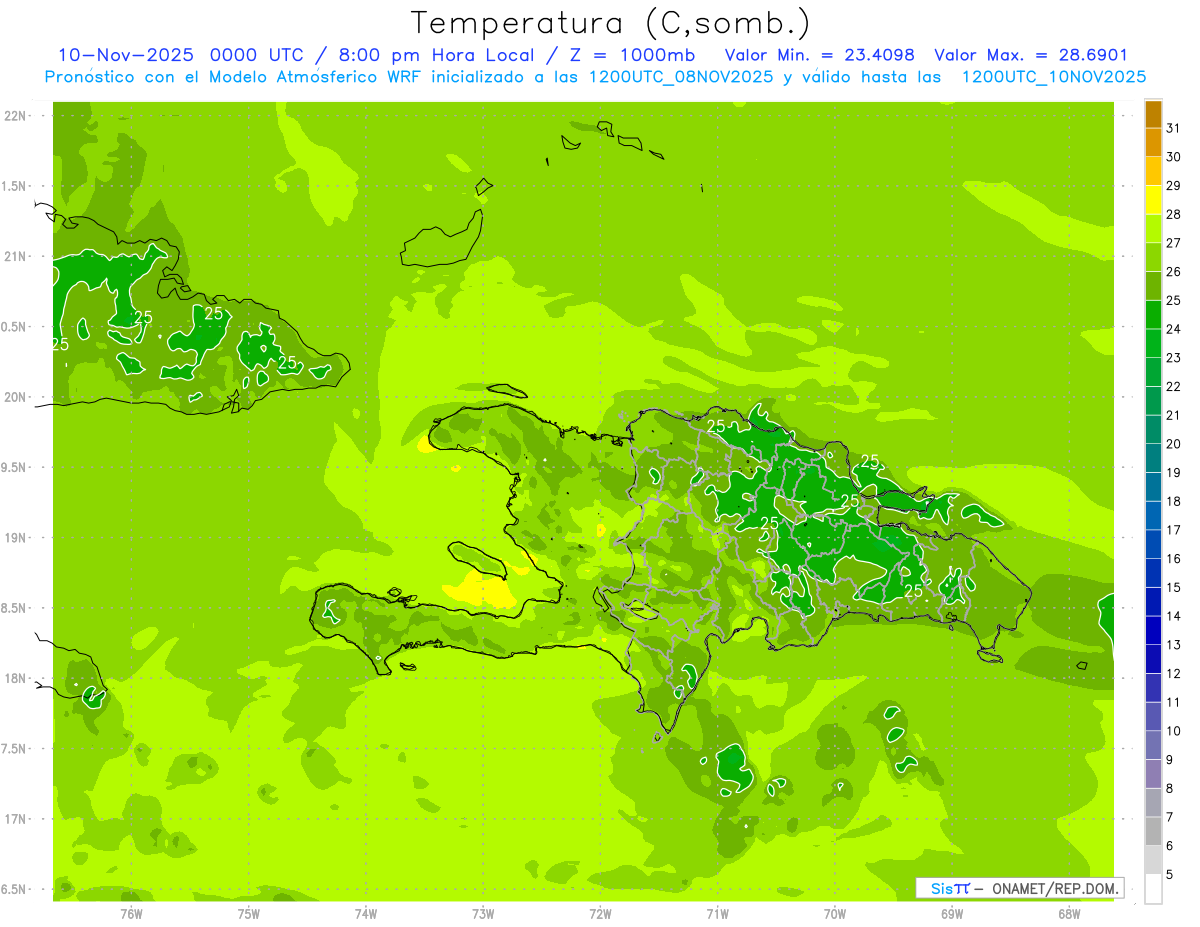Pick the purple legend swatch between 9 and 10
This screenshot has height=927, width=1200.
(x=1153, y=745)
